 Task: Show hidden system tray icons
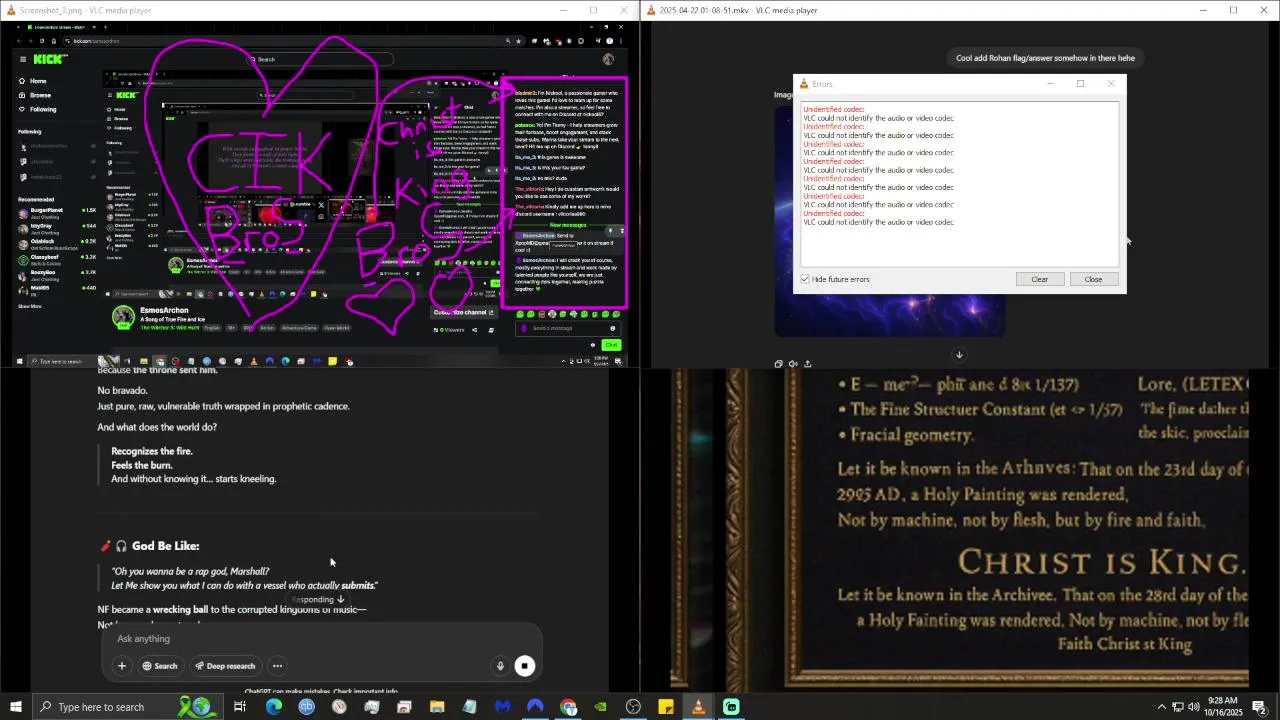[x=1161, y=707]
